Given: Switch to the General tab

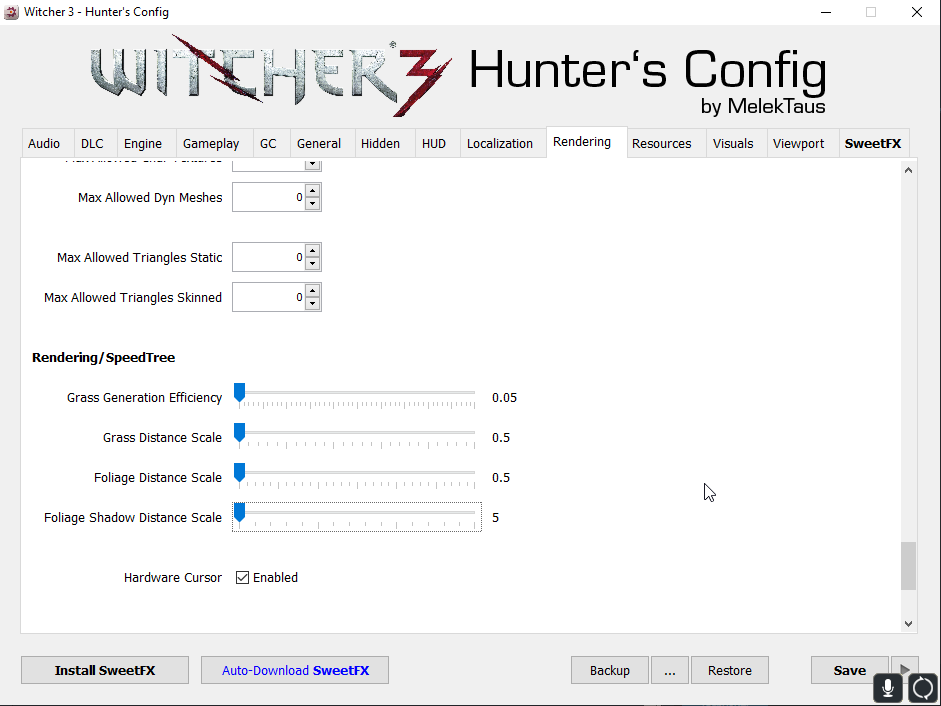Looking at the screenshot, I should (x=322, y=143).
